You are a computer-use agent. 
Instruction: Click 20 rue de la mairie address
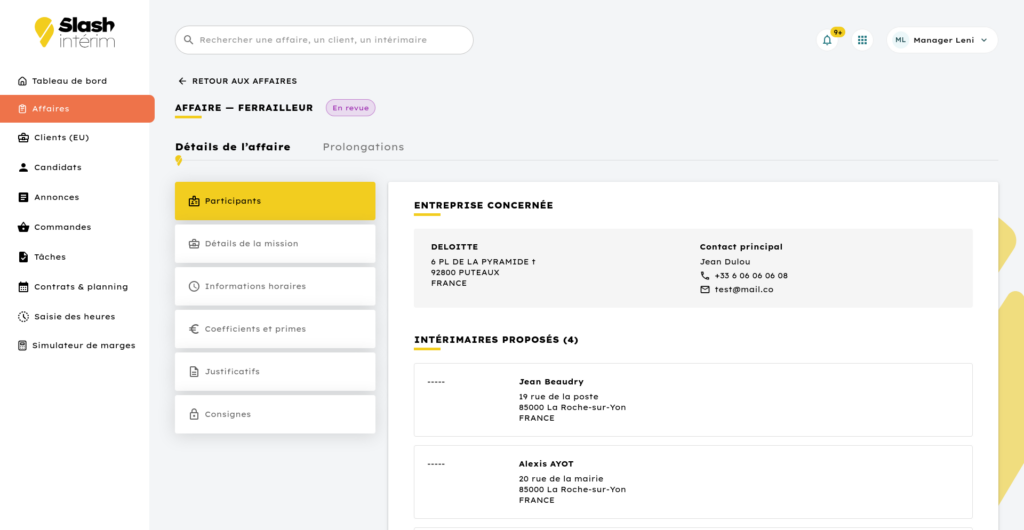coord(561,479)
